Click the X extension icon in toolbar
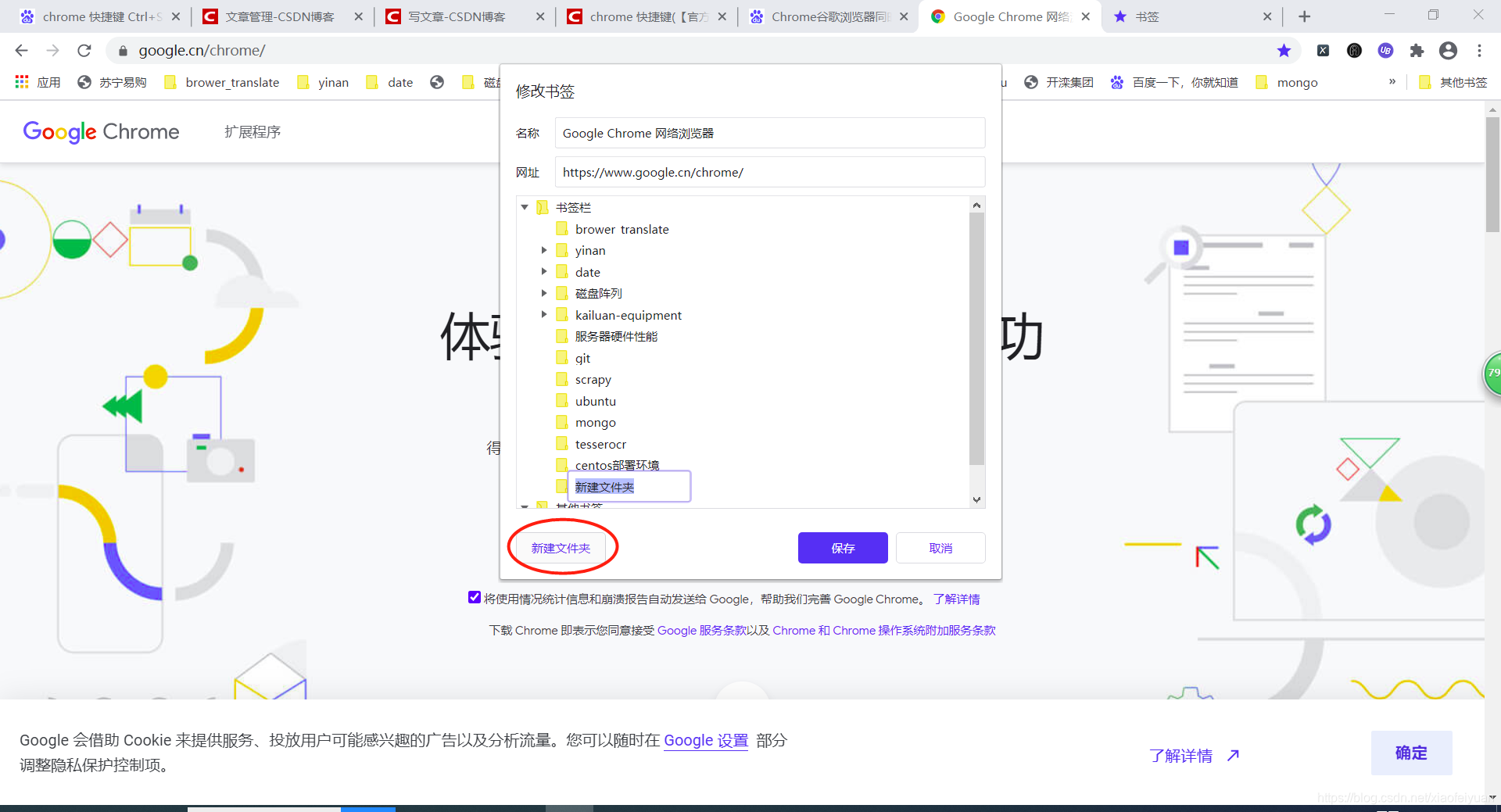 click(x=1323, y=51)
